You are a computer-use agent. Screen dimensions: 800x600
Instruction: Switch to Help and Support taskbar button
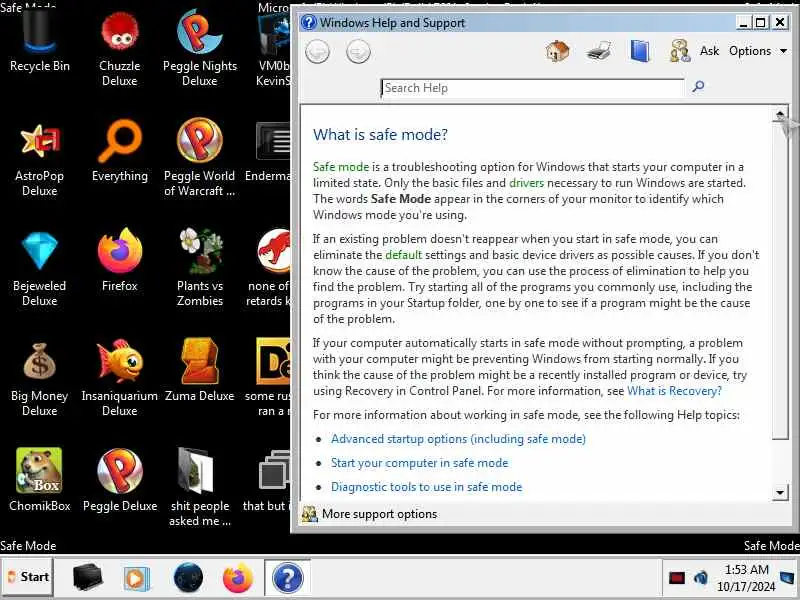(x=287, y=578)
